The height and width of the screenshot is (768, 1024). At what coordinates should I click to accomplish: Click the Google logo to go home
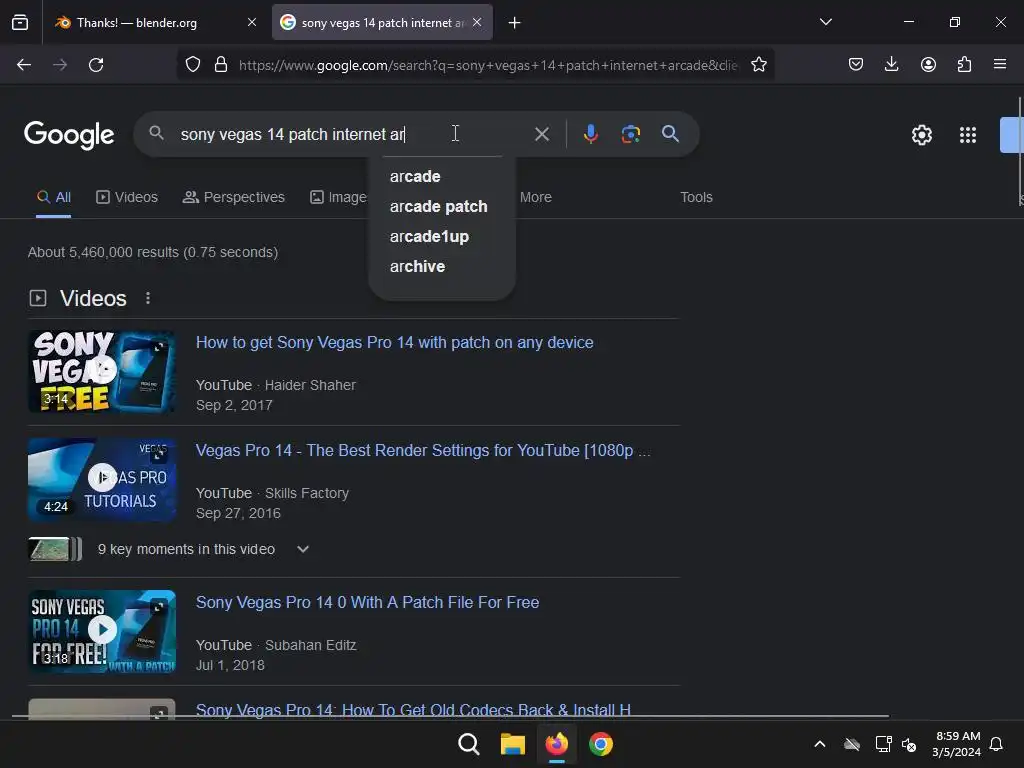point(69,135)
